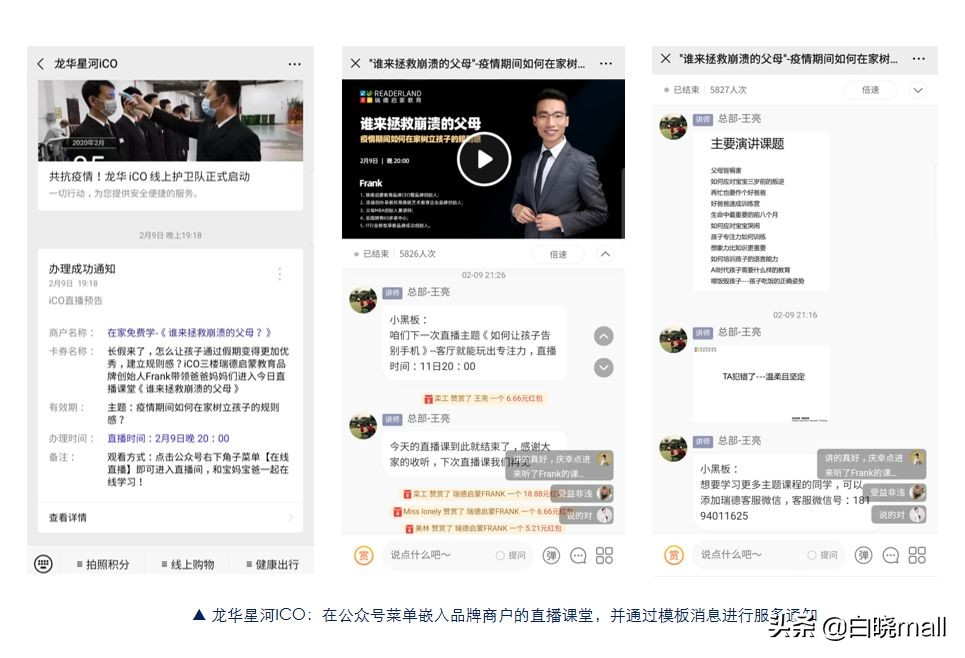Image resolution: width=965 pixels, height=658 pixels.
Task: Tap the keyboard icon in the left account menu bar
Action: coord(42,563)
